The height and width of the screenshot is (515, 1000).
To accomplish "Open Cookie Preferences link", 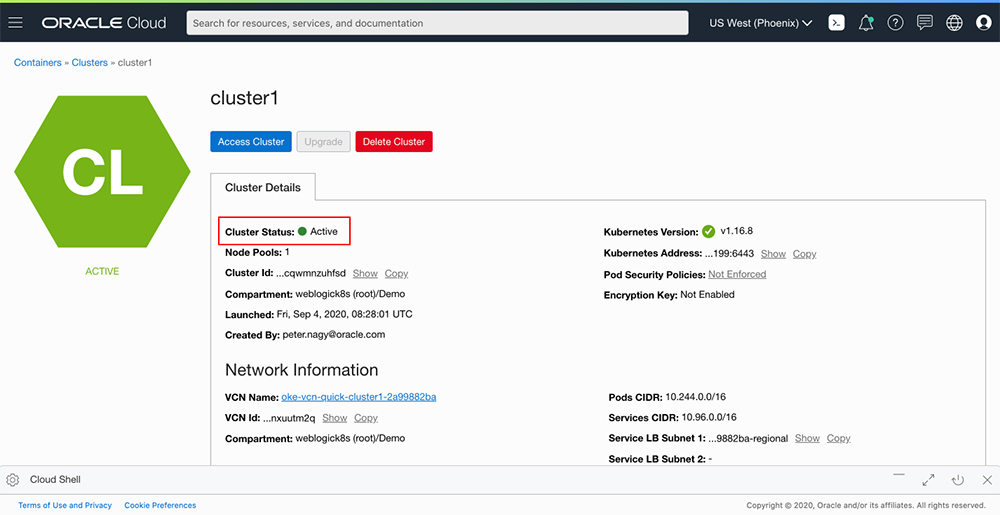I will point(160,505).
